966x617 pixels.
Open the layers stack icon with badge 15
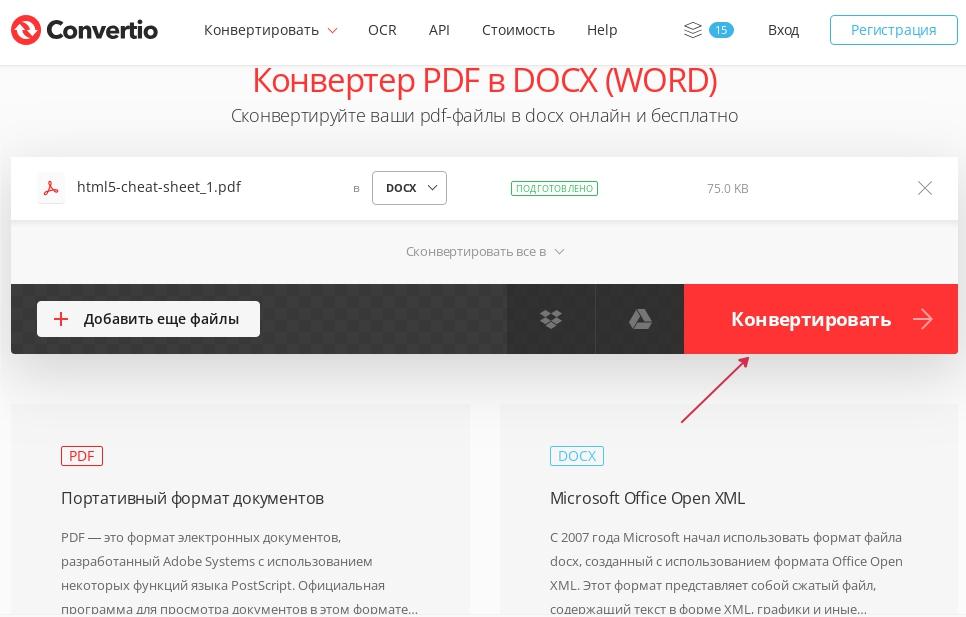point(693,30)
